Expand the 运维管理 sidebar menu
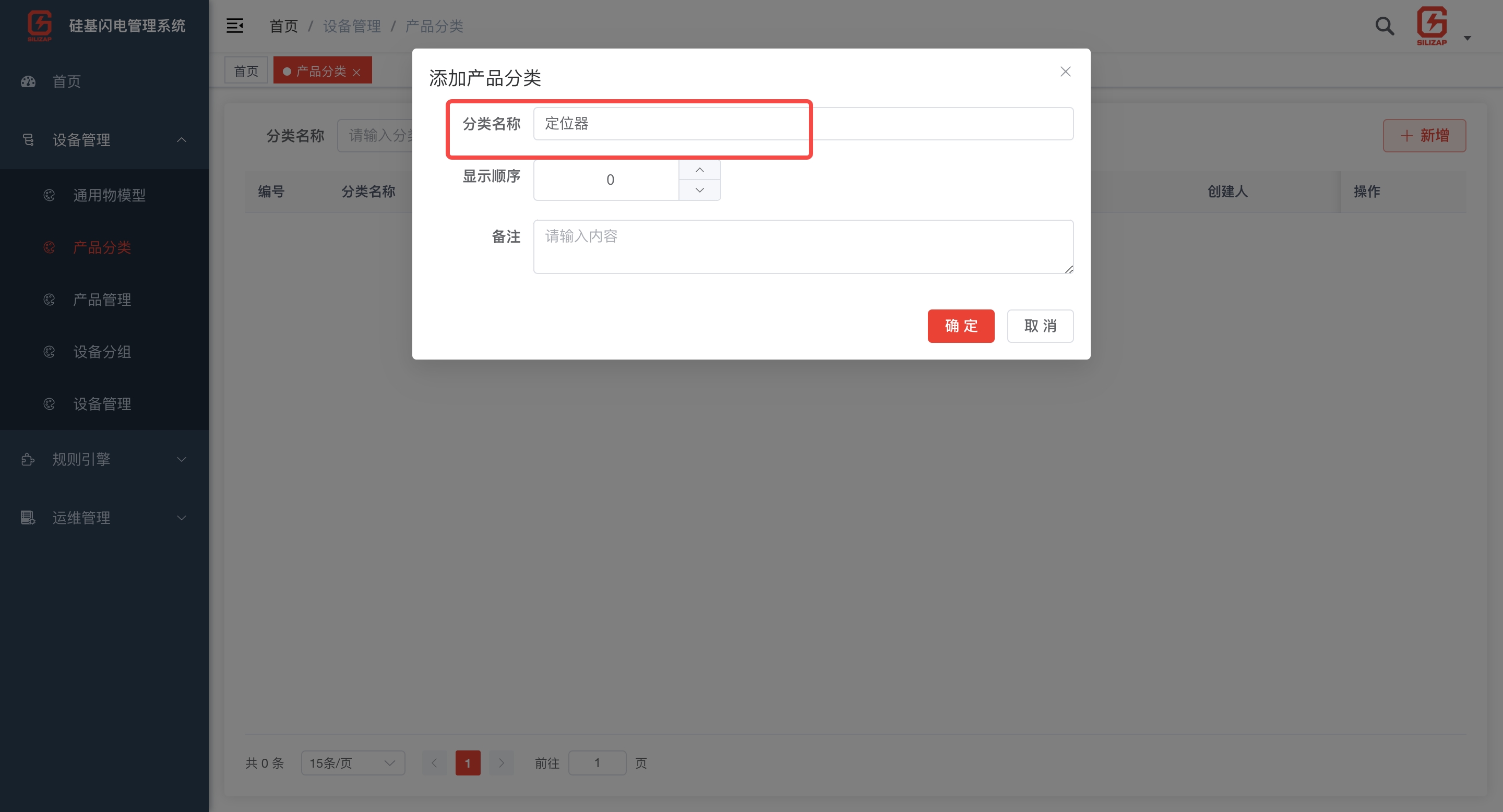 [x=182, y=518]
